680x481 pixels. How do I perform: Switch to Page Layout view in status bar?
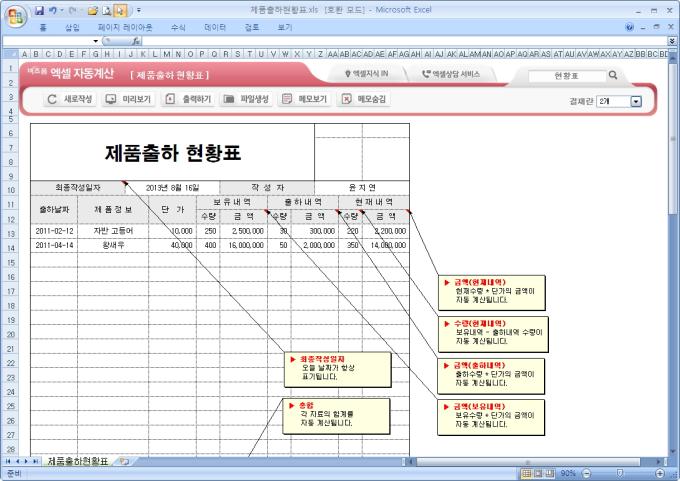(538, 473)
